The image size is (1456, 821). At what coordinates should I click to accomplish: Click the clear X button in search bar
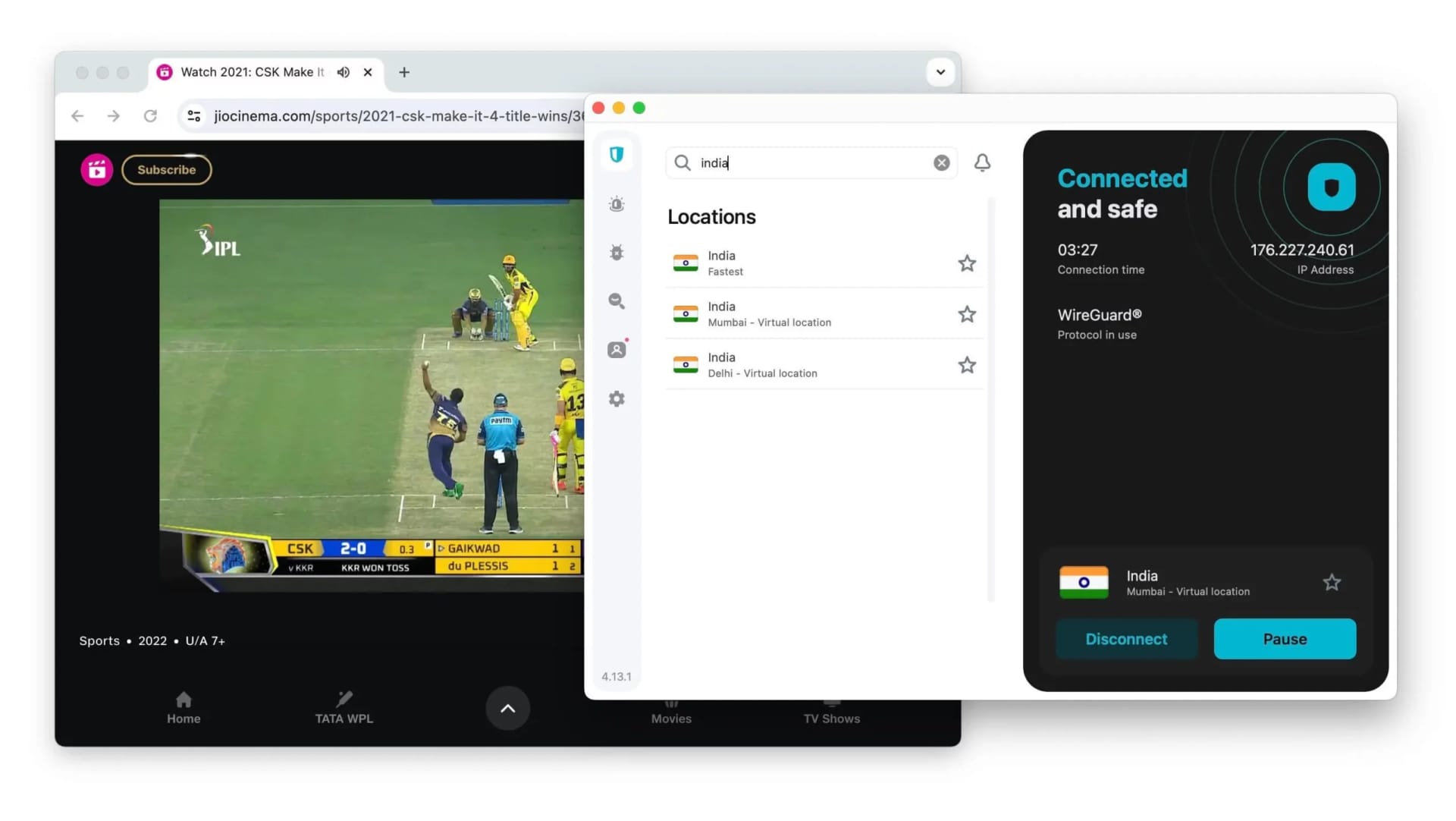tap(941, 162)
